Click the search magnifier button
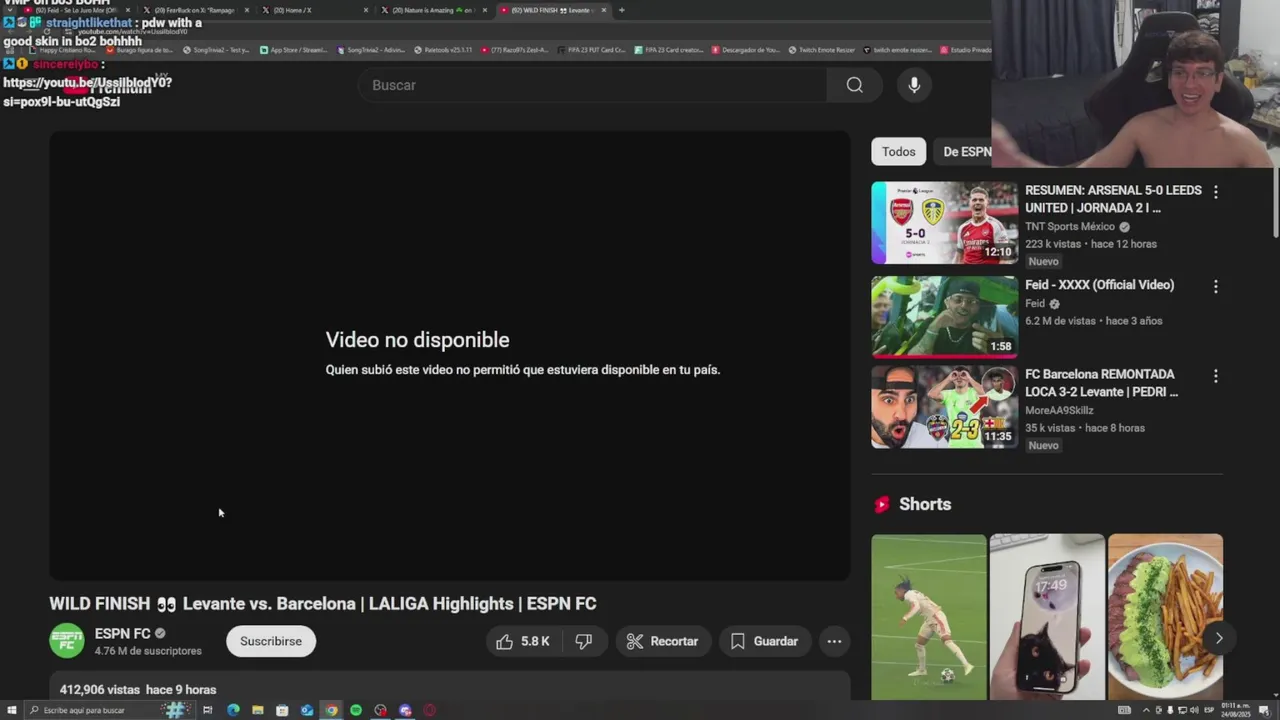The width and height of the screenshot is (1280, 720). (854, 85)
